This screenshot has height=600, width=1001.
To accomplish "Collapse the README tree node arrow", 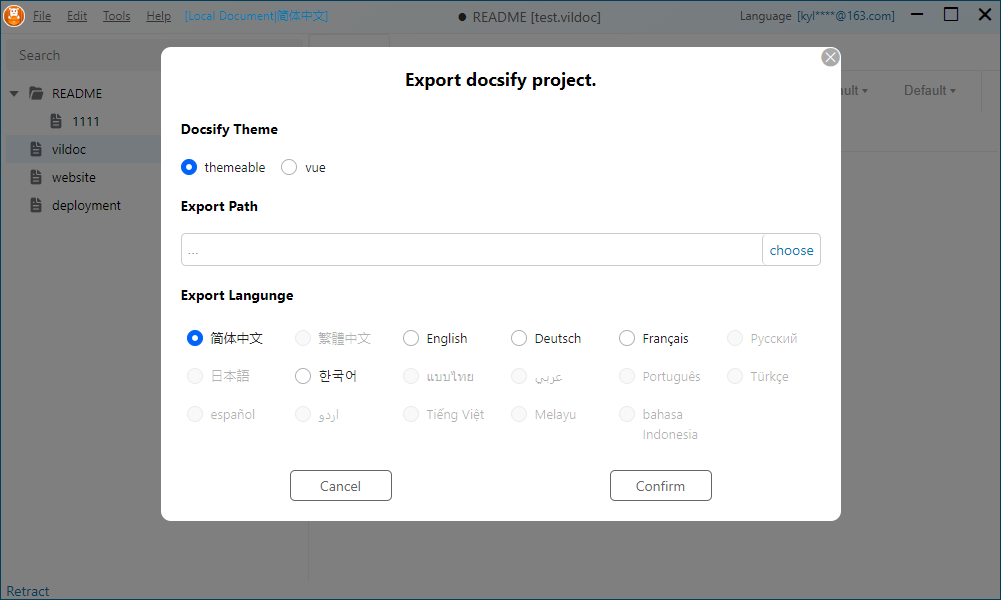I will coord(14,93).
